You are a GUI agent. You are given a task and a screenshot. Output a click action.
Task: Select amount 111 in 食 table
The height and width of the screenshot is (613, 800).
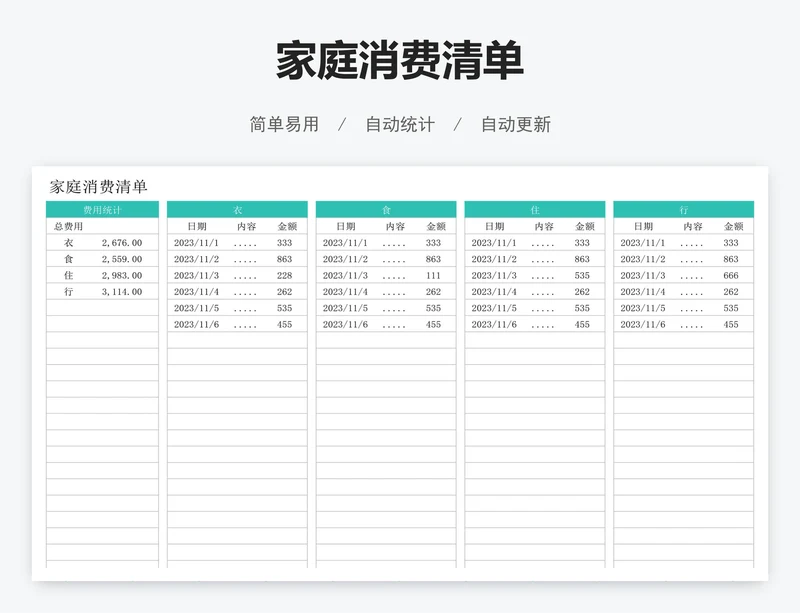click(x=433, y=276)
